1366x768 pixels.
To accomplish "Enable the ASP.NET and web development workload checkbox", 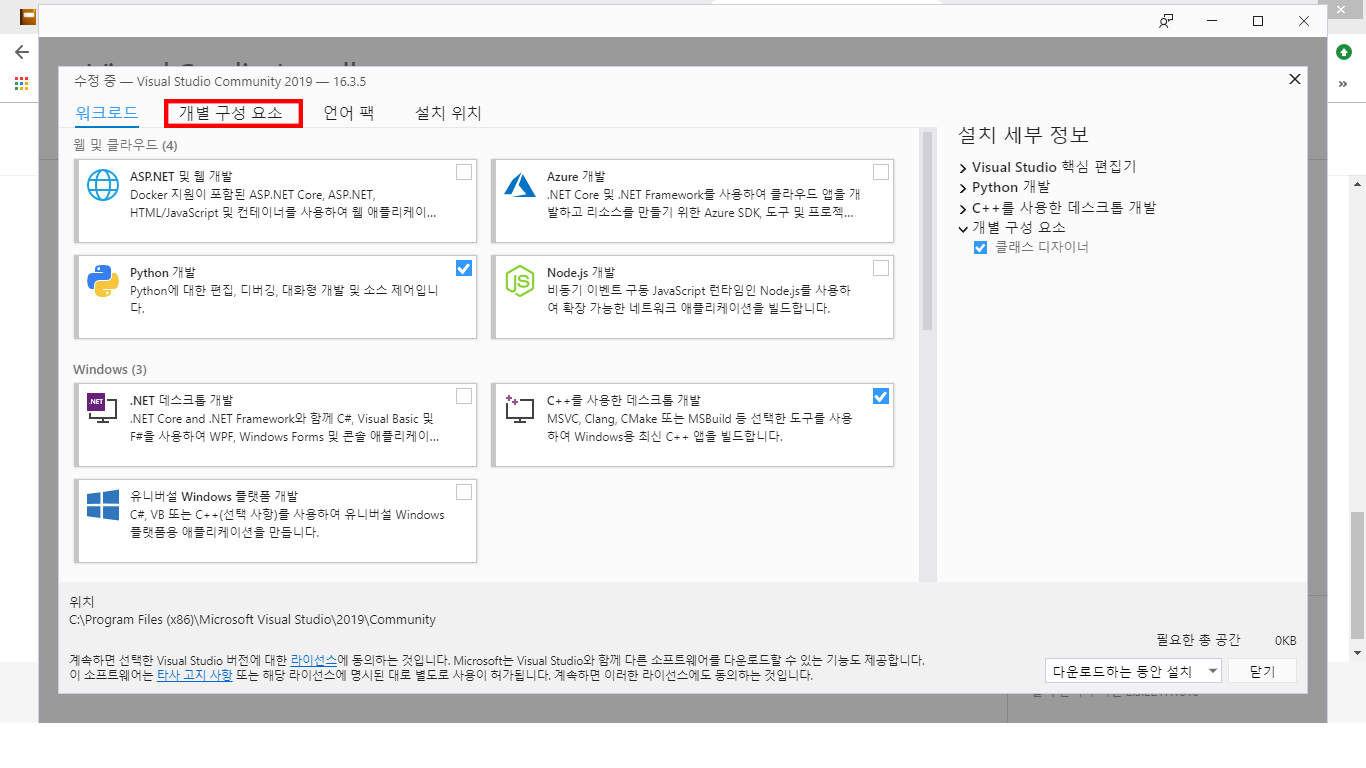I will click(x=464, y=172).
